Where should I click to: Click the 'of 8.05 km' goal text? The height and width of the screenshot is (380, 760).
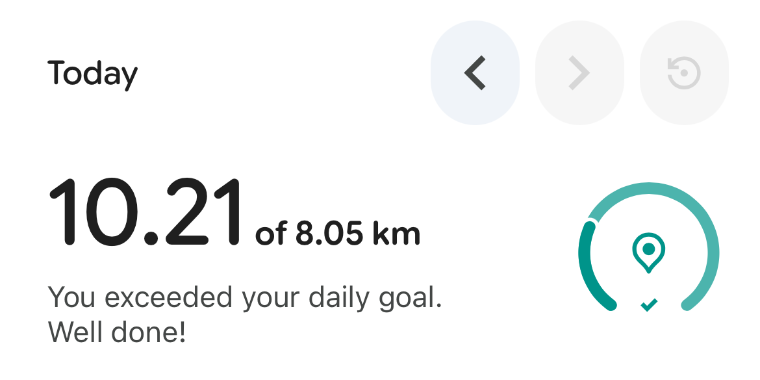tap(338, 234)
